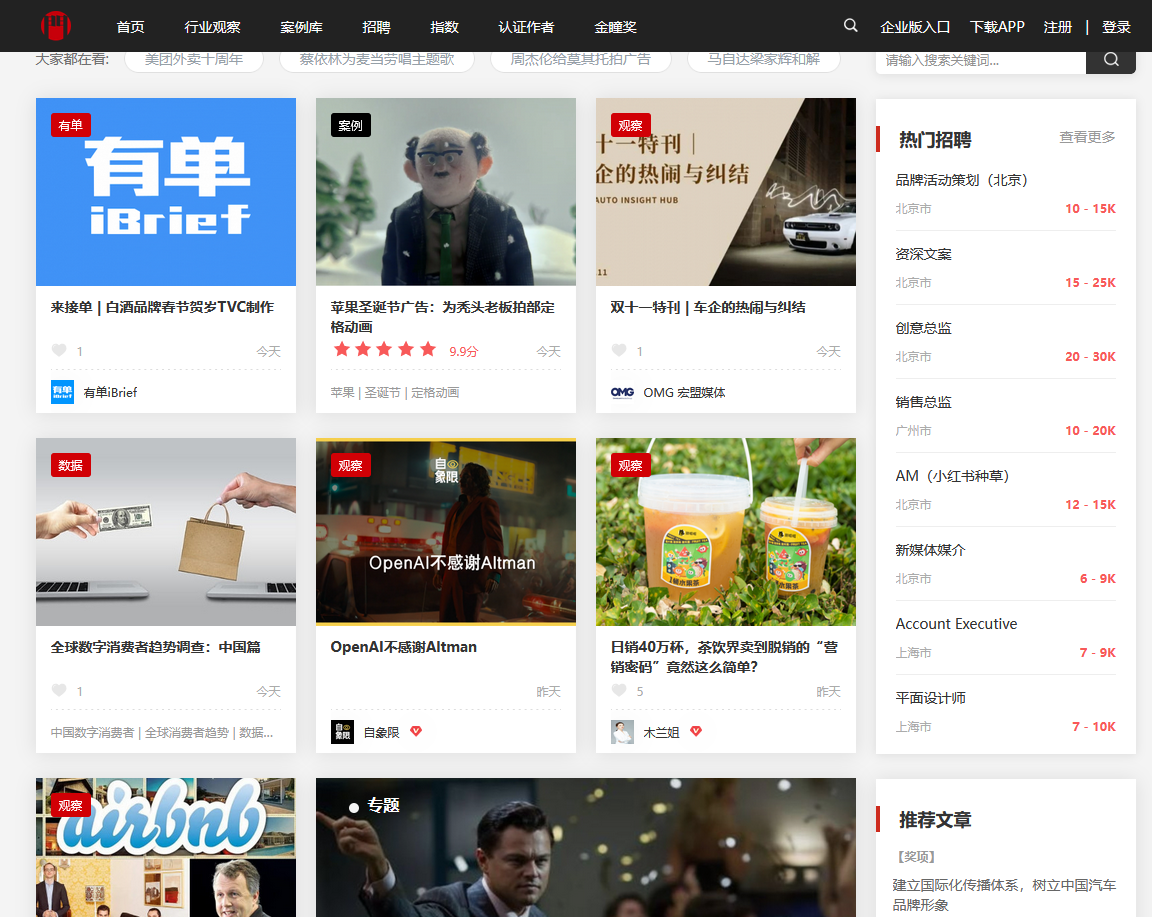Screen dimensions: 1152x917
Task: Click the 周杰伦给莫其托拍广告 trending tag
Action: (x=580, y=60)
